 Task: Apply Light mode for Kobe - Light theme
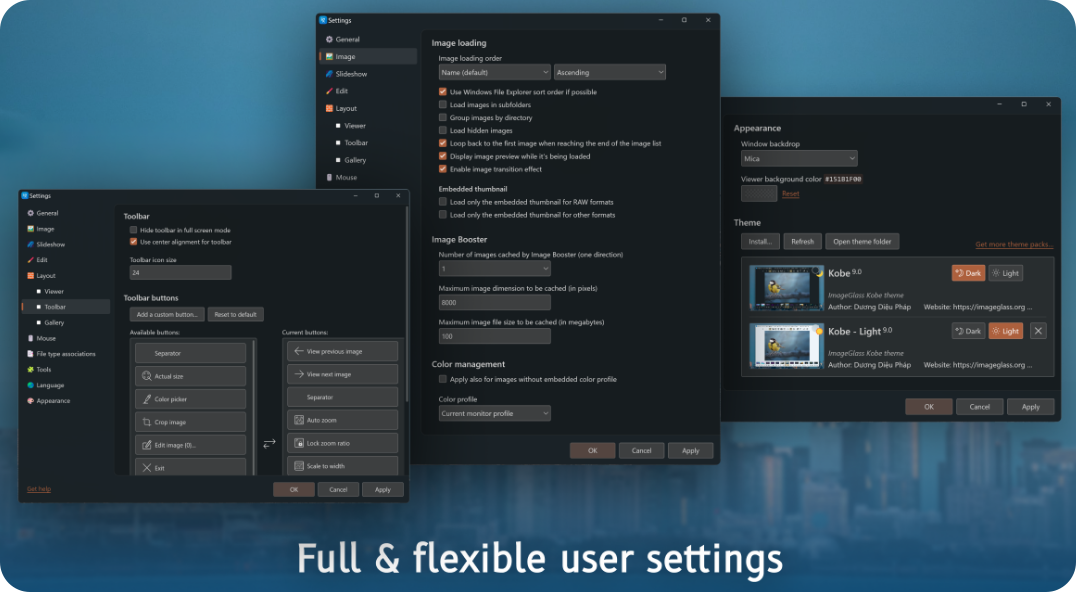pyautogui.click(x=1005, y=331)
